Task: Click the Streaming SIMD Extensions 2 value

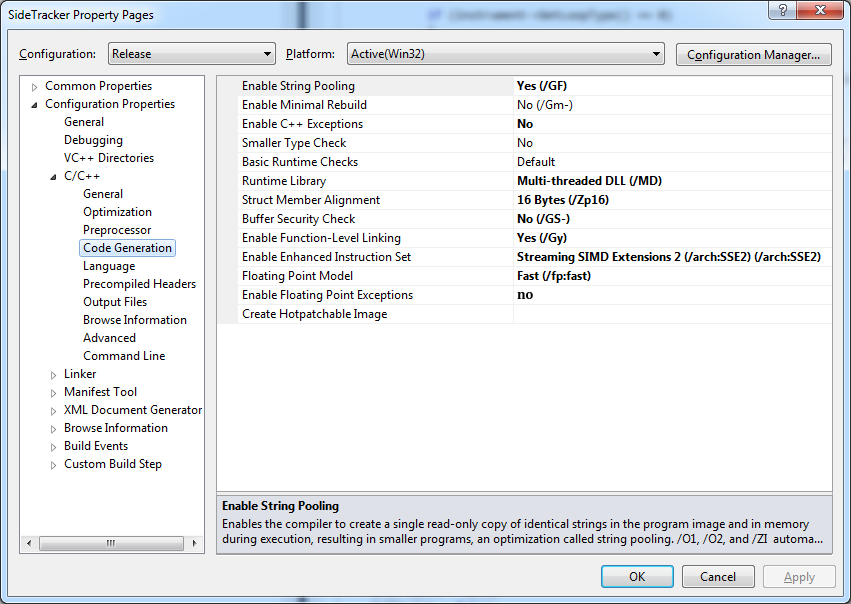Action: point(669,257)
